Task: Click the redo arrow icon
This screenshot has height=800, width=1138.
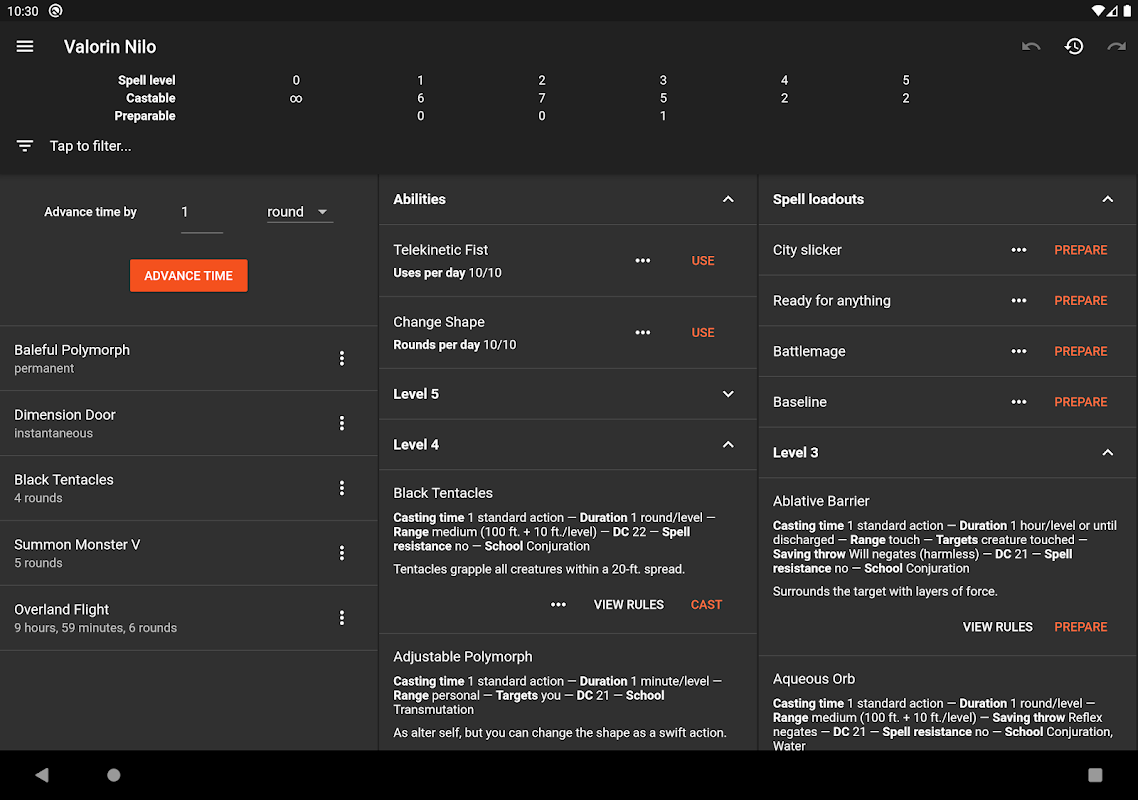Action: click(1116, 47)
